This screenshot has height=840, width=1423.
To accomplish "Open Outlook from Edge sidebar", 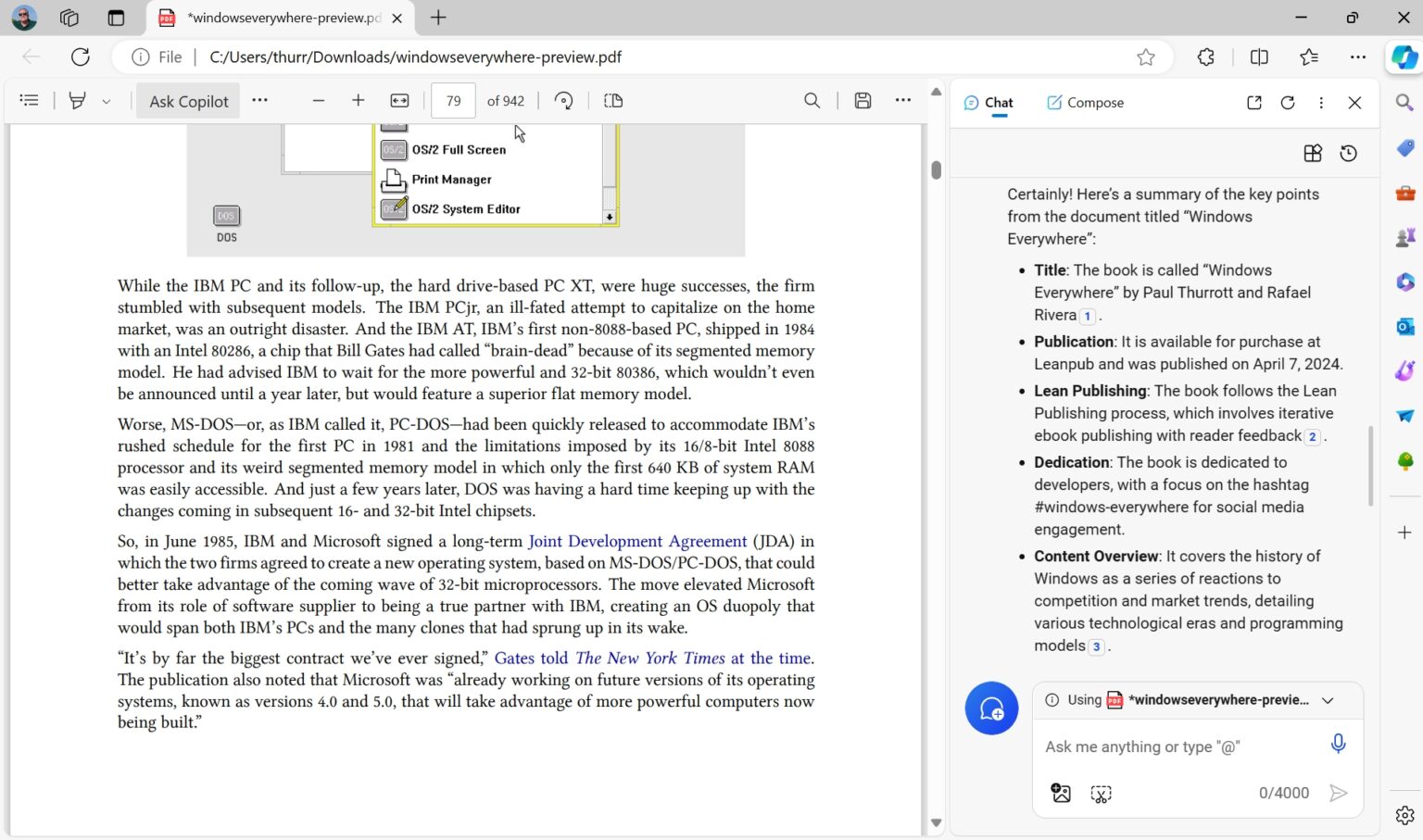I will click(1404, 326).
